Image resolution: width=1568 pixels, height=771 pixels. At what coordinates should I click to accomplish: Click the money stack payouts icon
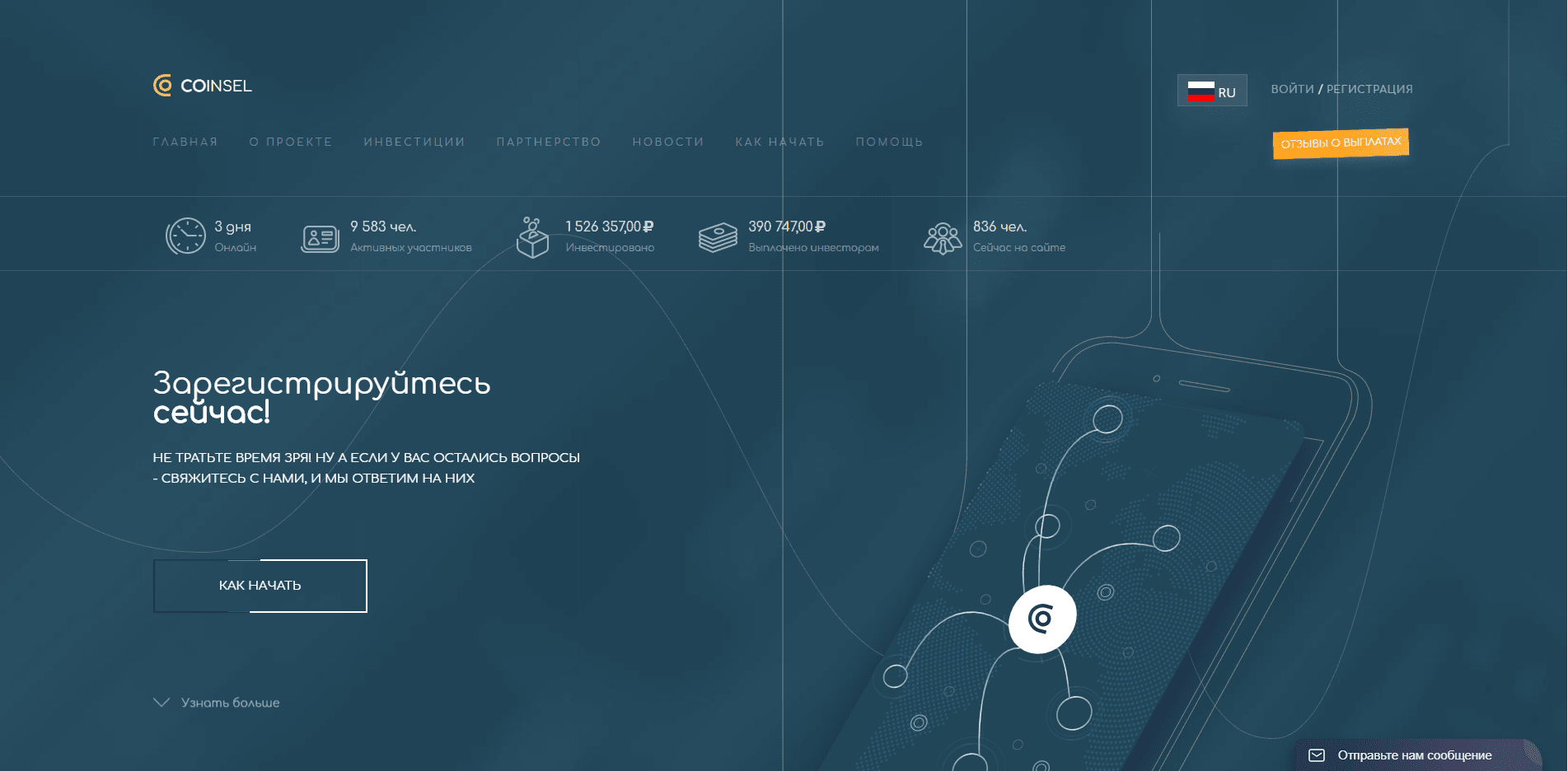(x=718, y=238)
